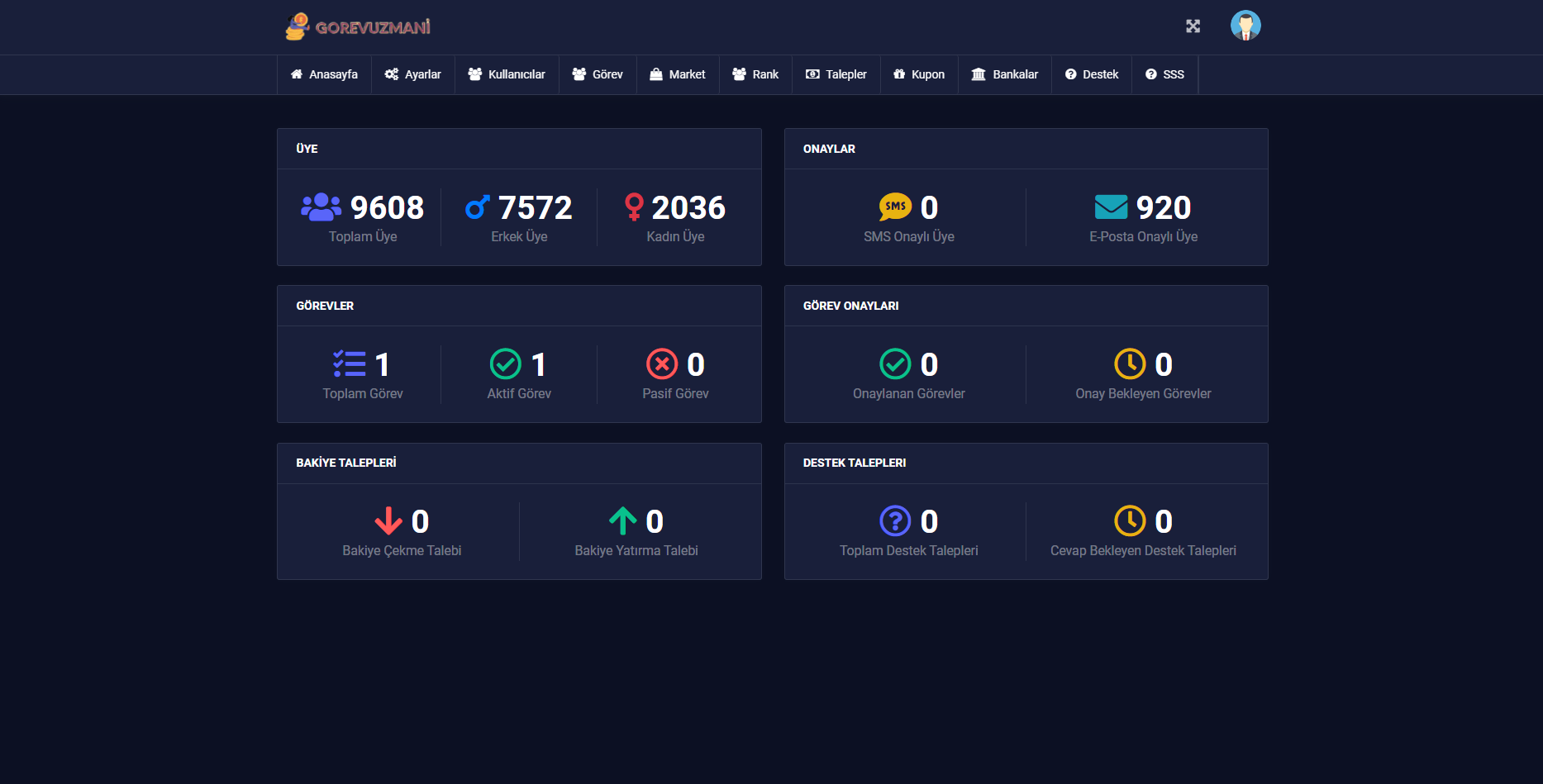This screenshot has height=784, width=1543.
Task: Click the yellow SMS bubble icon
Action: pos(895,207)
